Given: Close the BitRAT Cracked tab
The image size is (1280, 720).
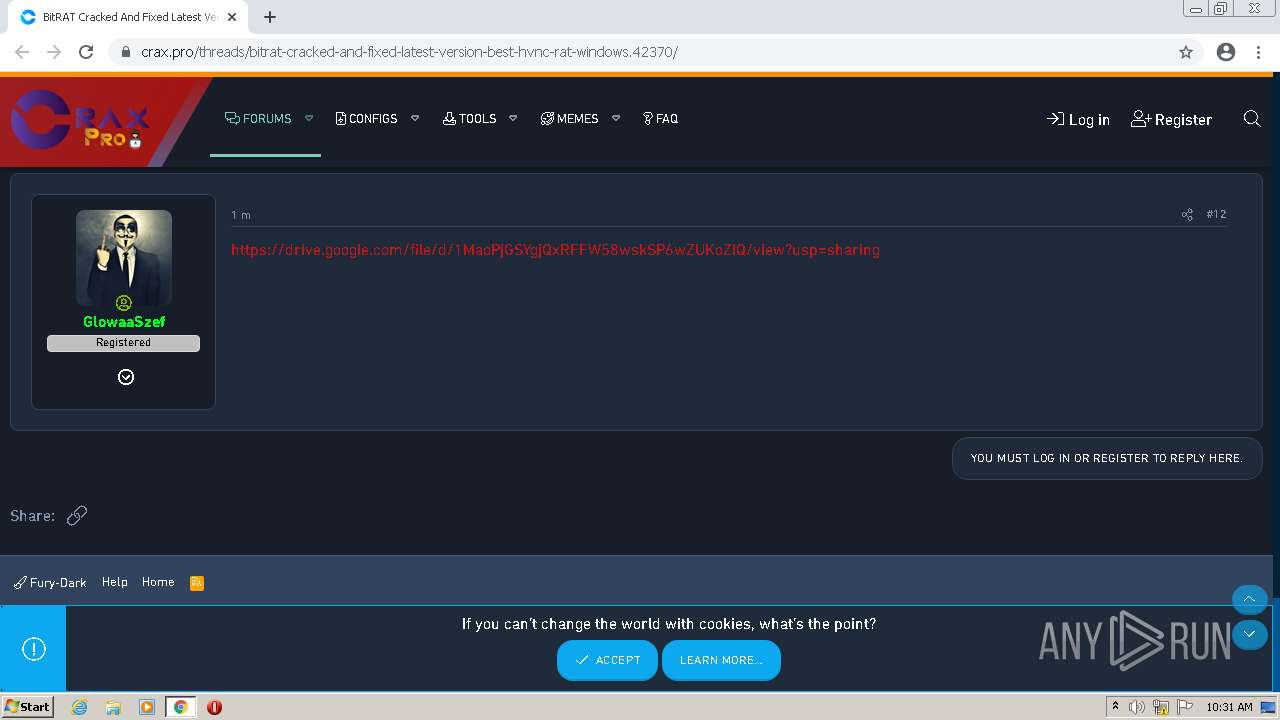Looking at the screenshot, I should (x=231, y=17).
